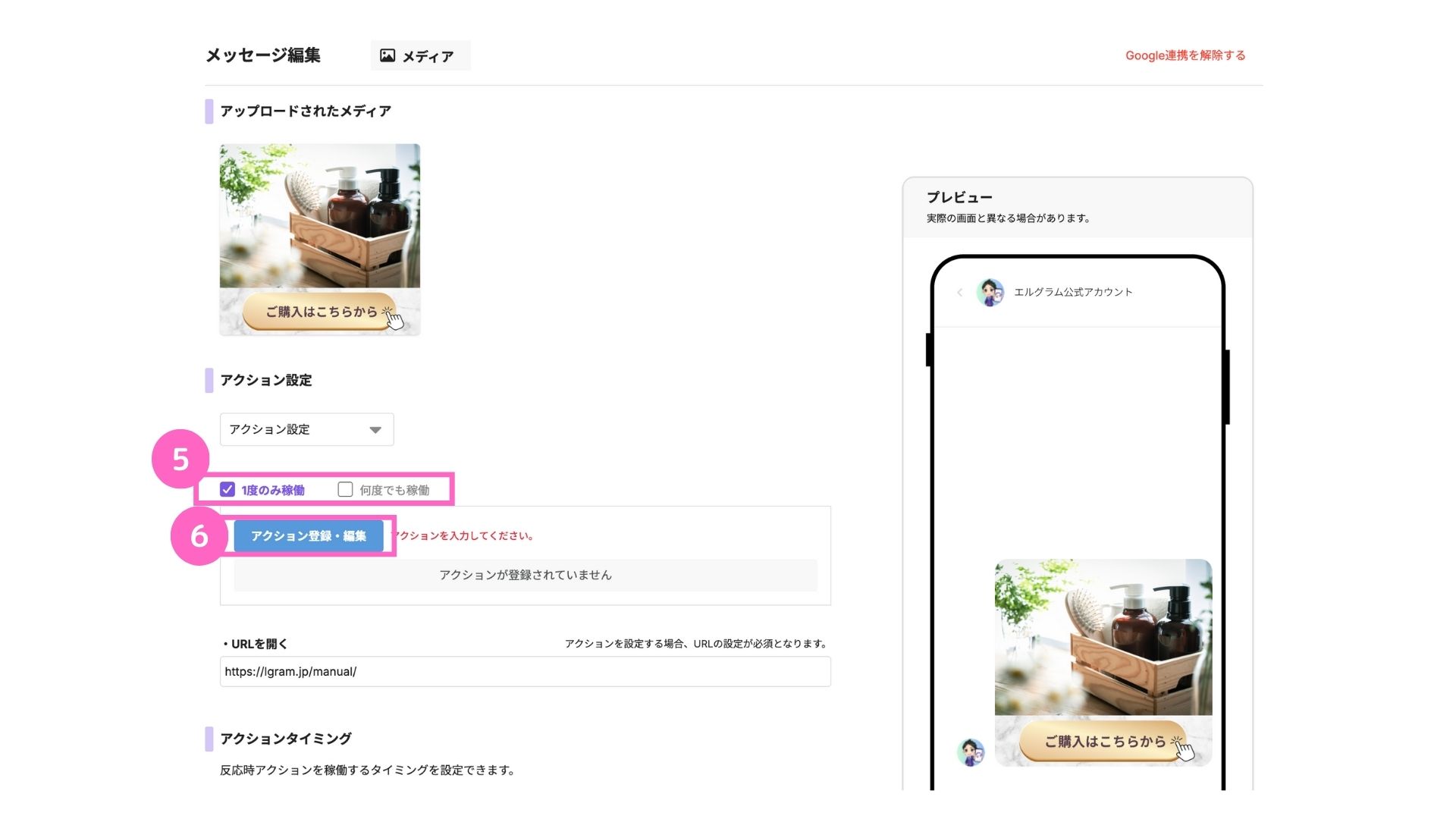
Task: Toggle the 1度のみ稼働 checkbox
Action: tap(227, 489)
